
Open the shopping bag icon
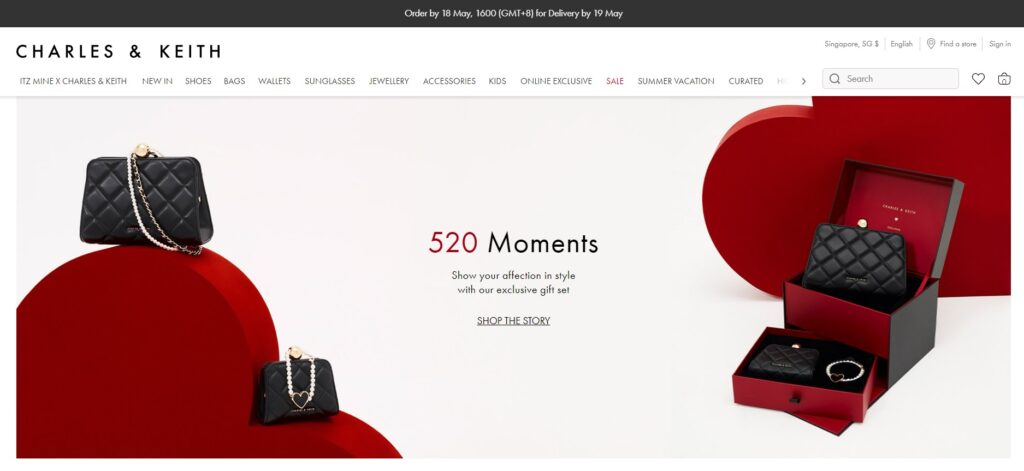click(1004, 79)
